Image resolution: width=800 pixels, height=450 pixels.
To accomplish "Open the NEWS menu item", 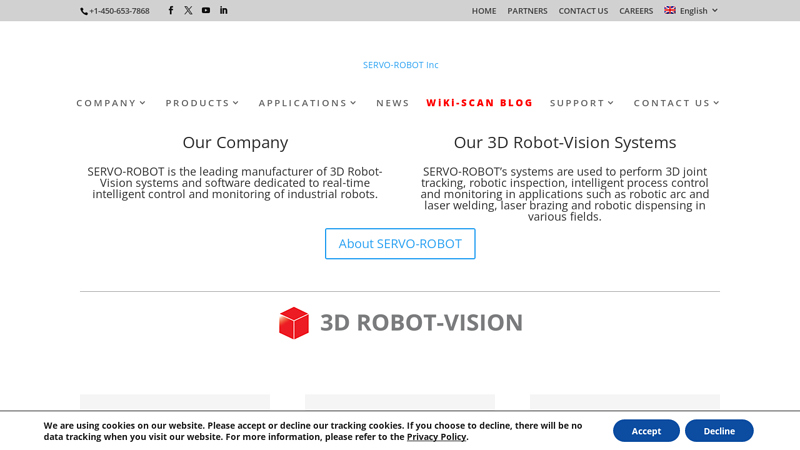I will tap(392, 103).
